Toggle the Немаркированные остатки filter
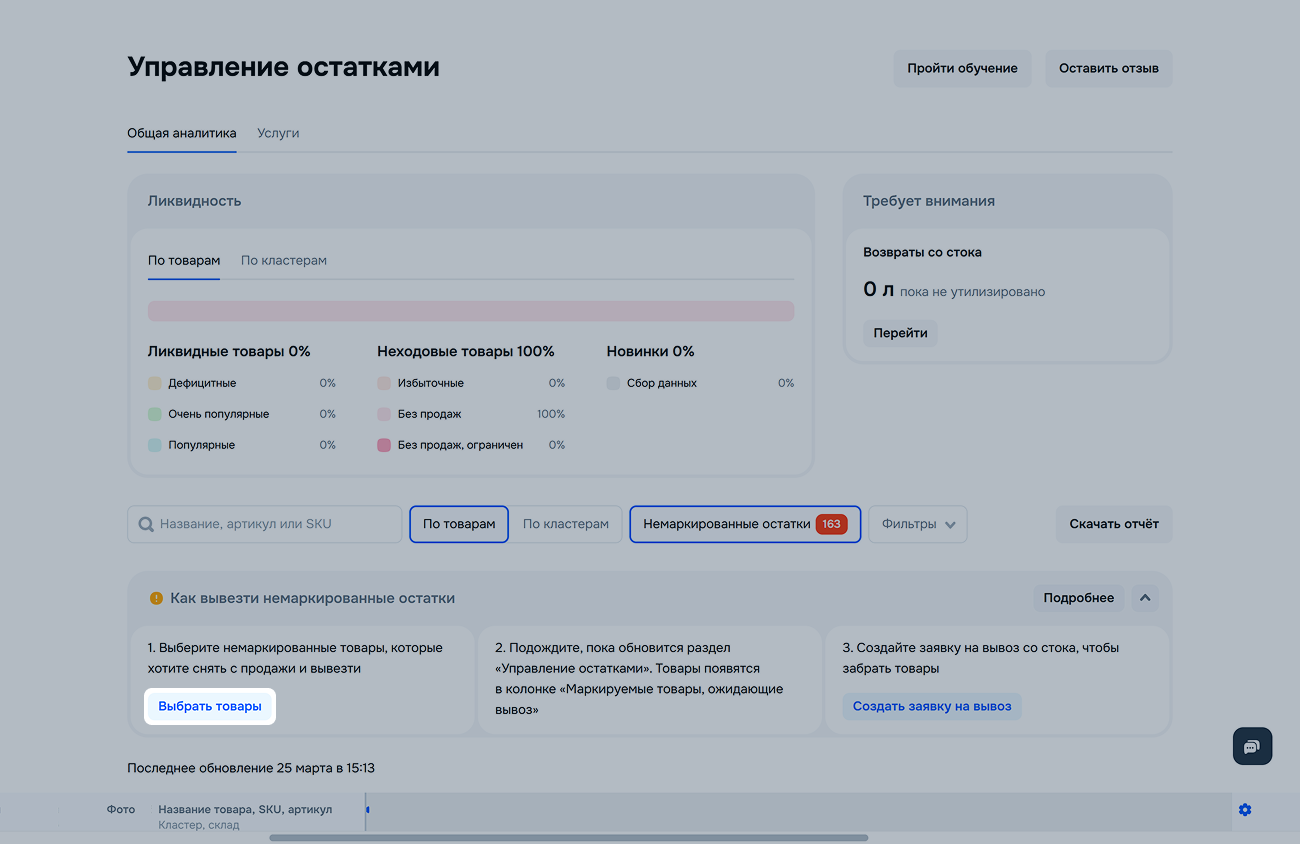 point(727,524)
